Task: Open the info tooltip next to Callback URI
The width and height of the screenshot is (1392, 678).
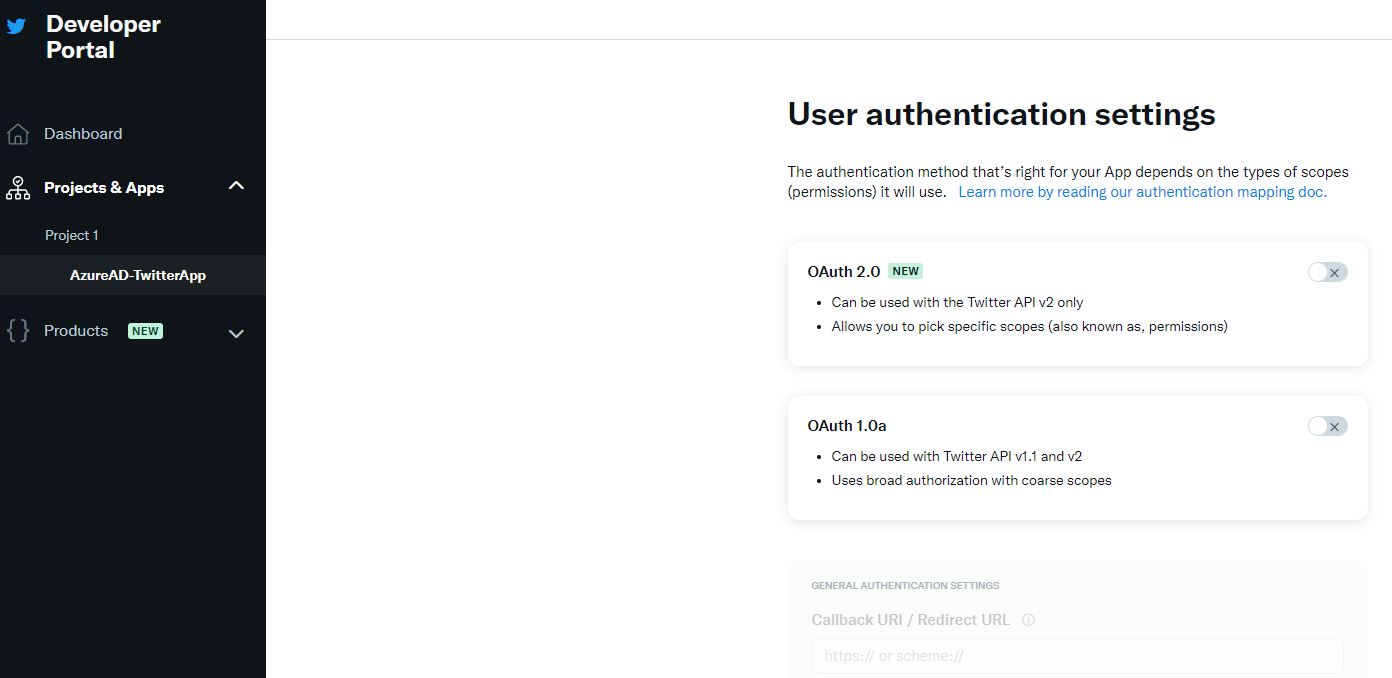Action: pos(1028,620)
